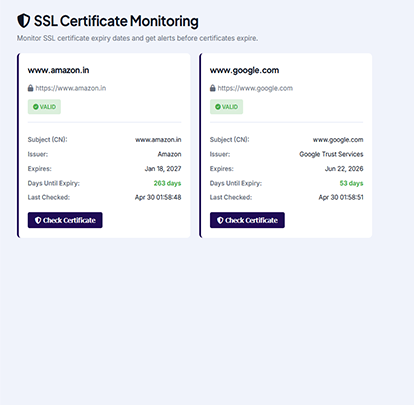
Task: Click the issuer value Google Trust Services
Action: click(x=331, y=154)
